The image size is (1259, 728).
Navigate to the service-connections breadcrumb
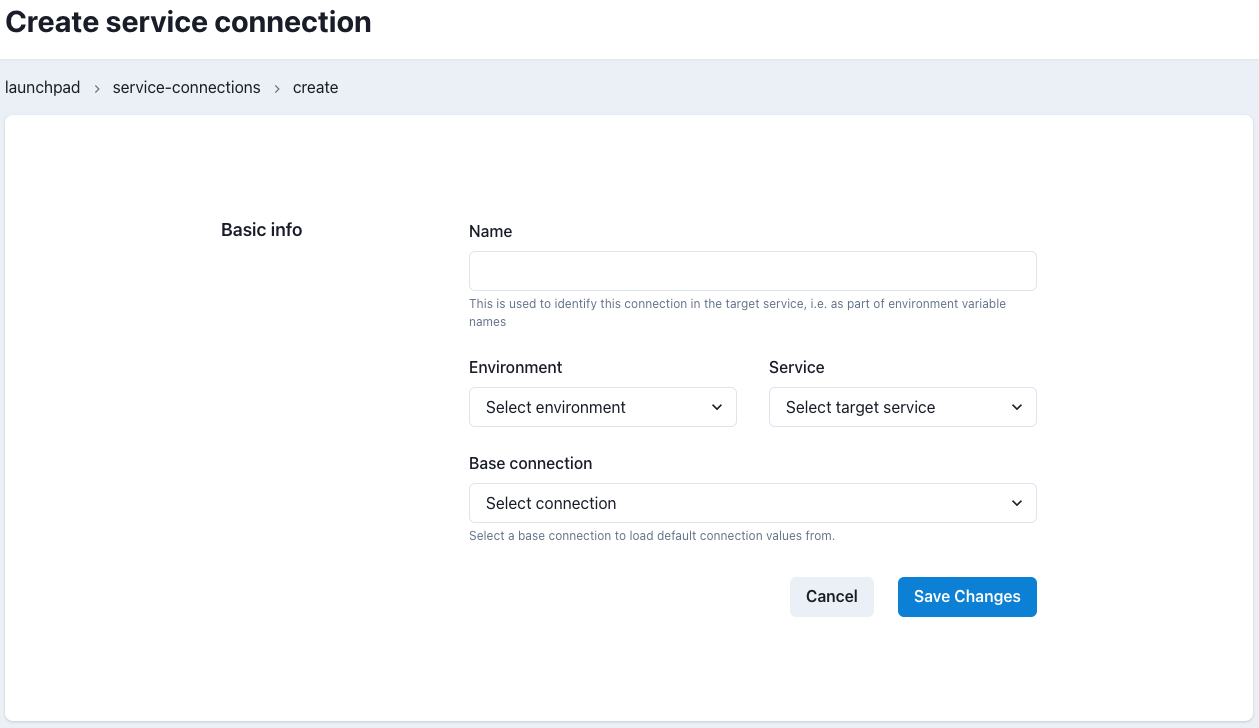coord(186,88)
